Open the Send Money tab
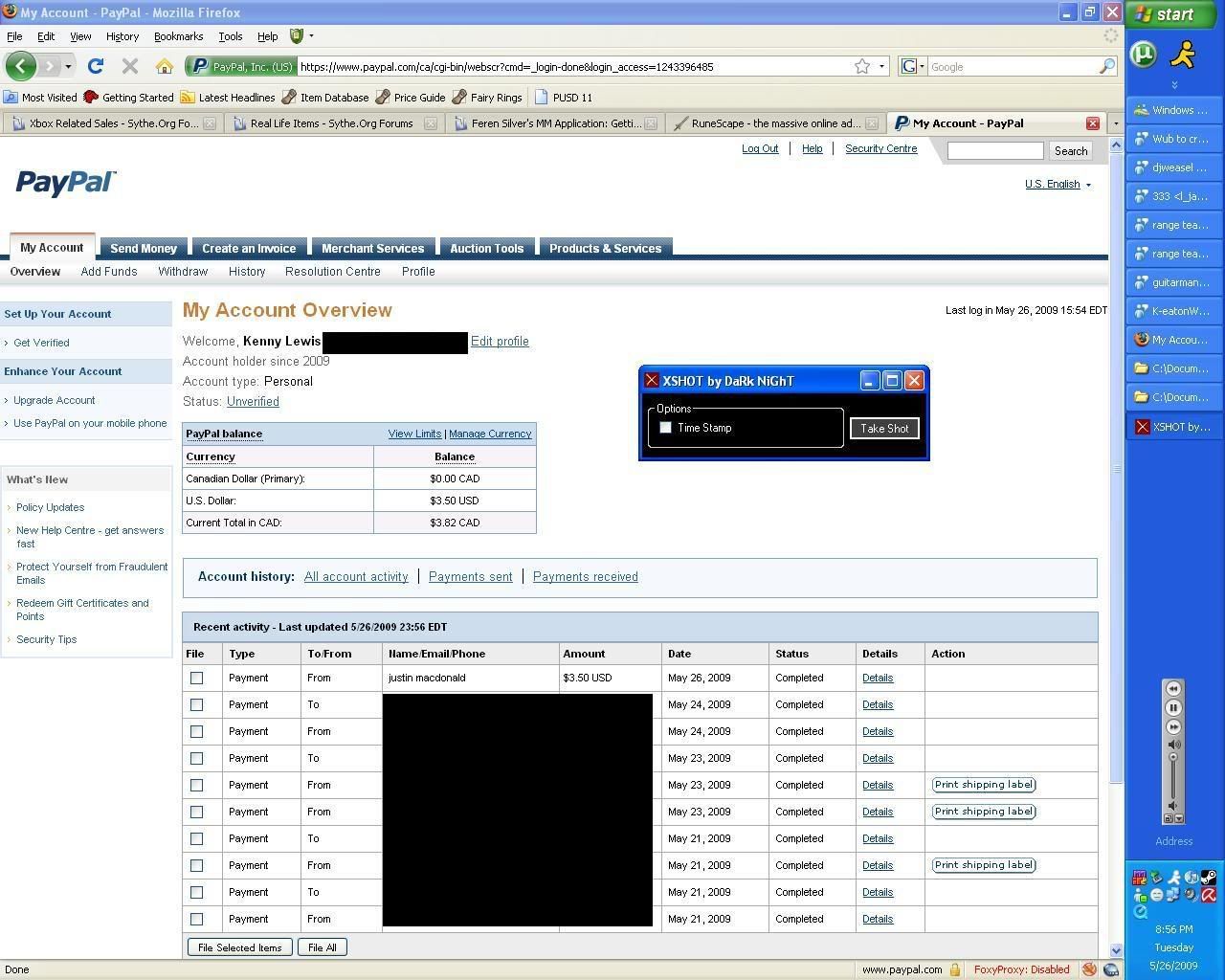 click(x=144, y=248)
